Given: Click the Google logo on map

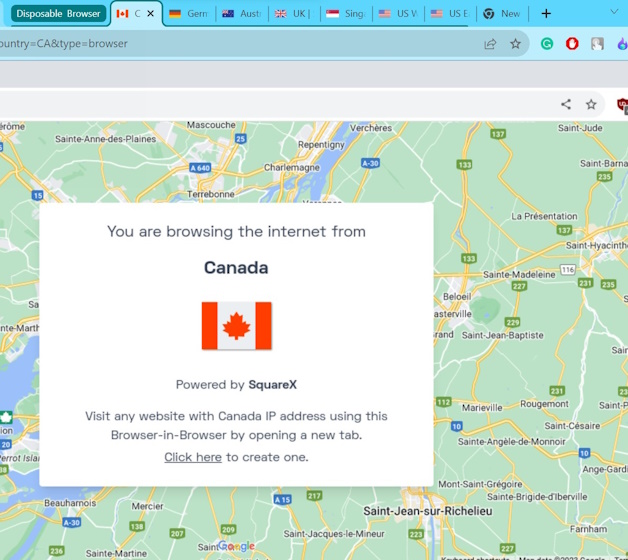Looking at the screenshot, I should click(236, 546).
